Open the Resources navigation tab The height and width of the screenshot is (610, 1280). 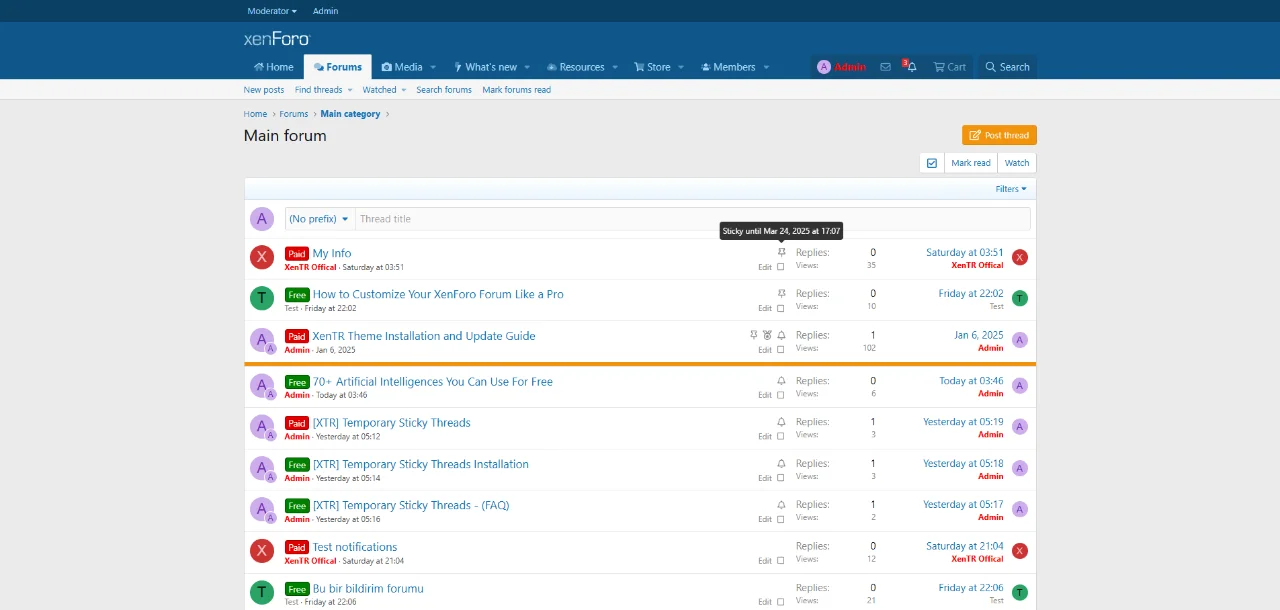(x=581, y=67)
